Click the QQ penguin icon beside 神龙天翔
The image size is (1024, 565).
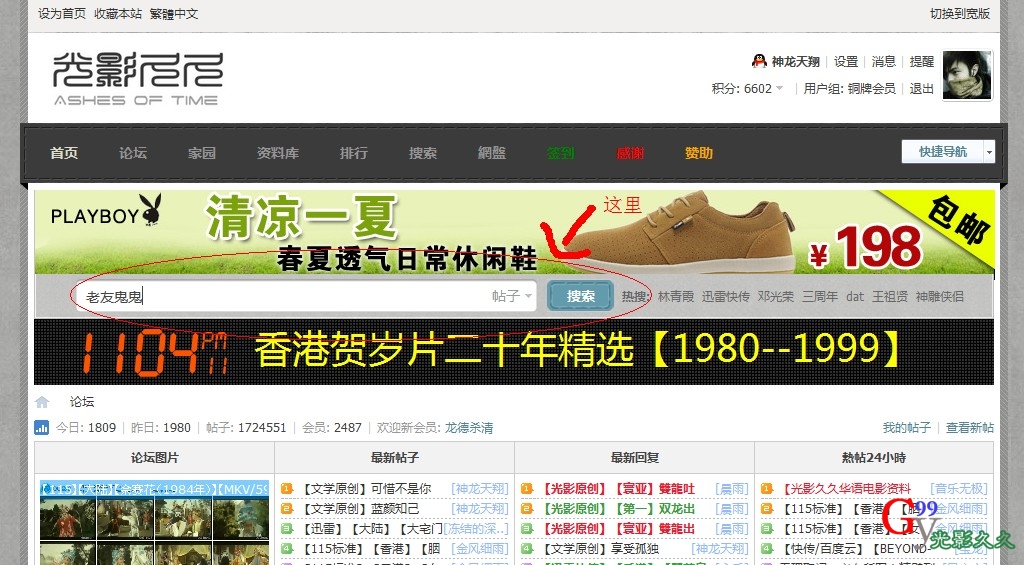[759, 61]
